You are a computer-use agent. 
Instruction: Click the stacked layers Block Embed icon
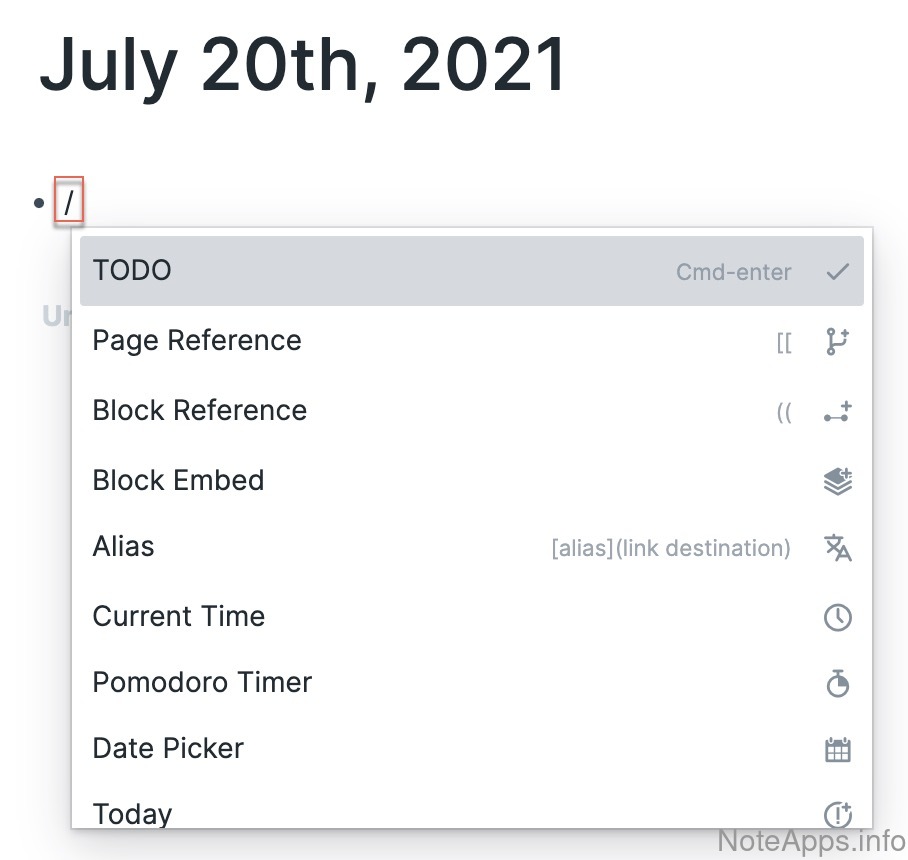pos(837,481)
